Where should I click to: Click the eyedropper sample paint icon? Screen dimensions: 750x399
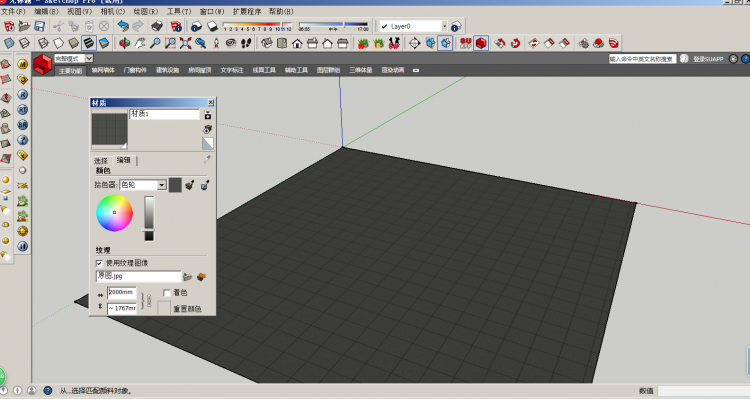click(x=207, y=159)
